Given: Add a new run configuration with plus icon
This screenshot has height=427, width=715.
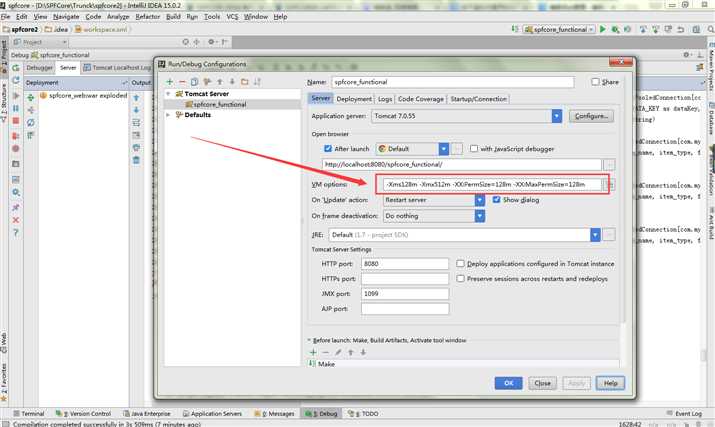Looking at the screenshot, I should point(170,82).
